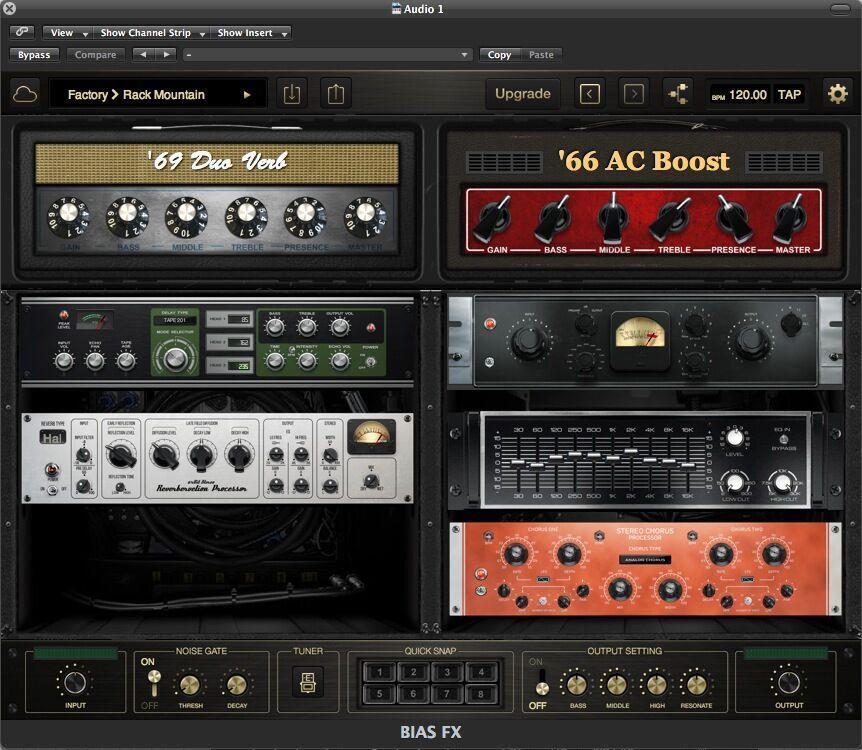Open the tape delay type TAPE 201 selector
This screenshot has width=862, height=750.
[x=175, y=319]
